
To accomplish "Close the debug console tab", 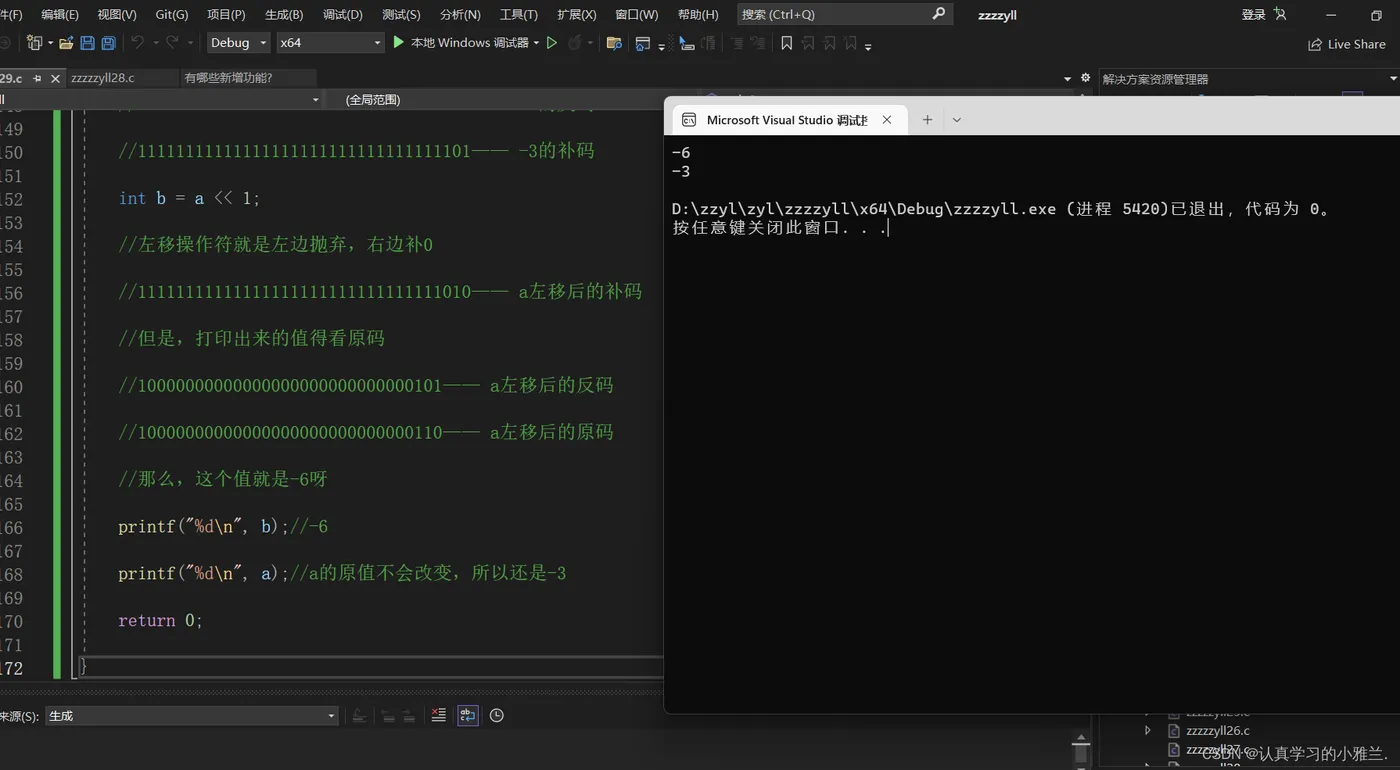I will click(x=887, y=120).
